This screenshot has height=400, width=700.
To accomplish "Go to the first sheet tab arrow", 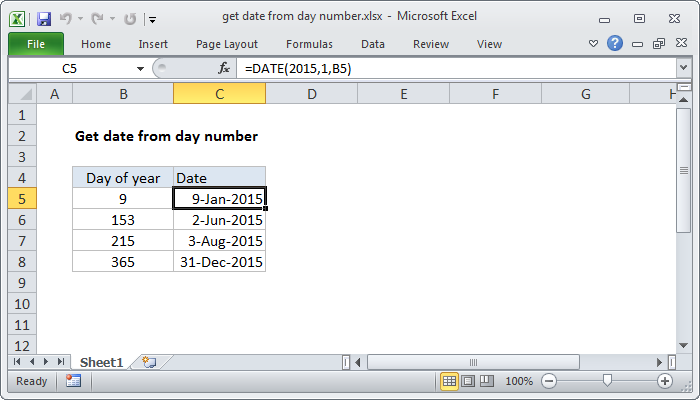I will coord(17,362).
